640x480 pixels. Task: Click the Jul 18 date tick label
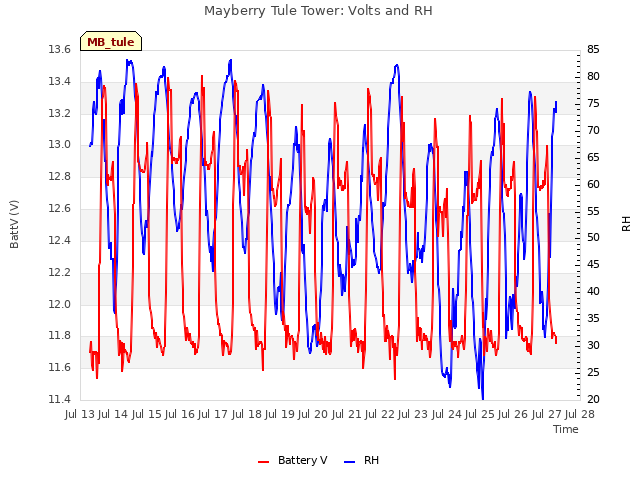point(247,414)
